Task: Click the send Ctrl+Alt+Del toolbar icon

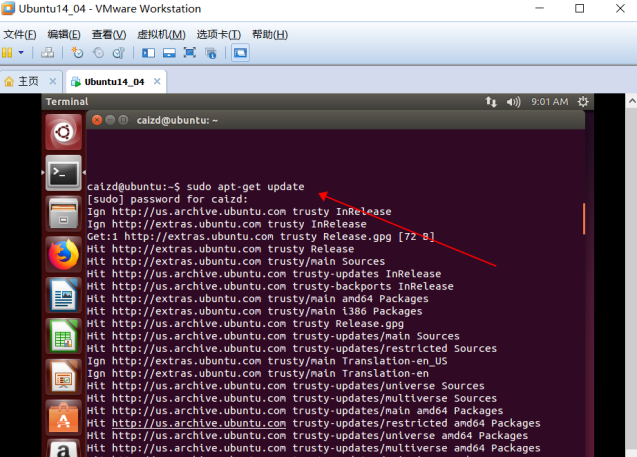Action: [48, 52]
